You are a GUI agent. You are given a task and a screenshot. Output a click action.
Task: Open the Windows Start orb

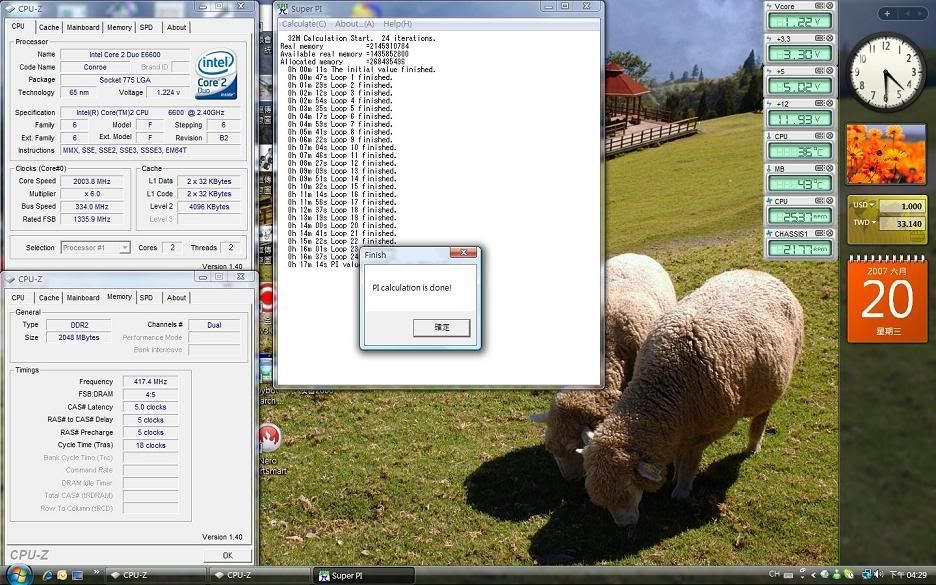coord(18,574)
